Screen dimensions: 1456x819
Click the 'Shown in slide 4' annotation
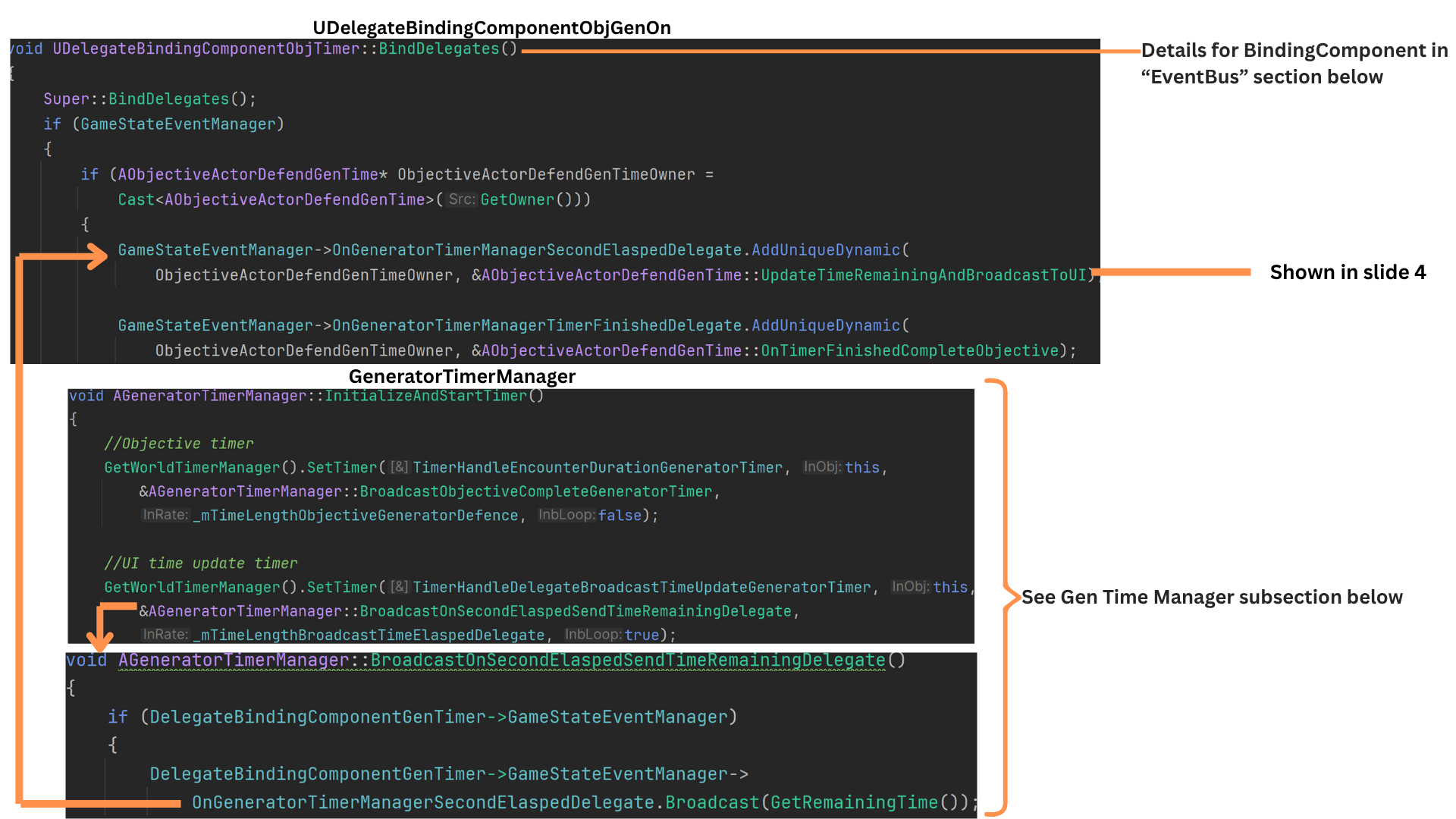(x=1348, y=272)
